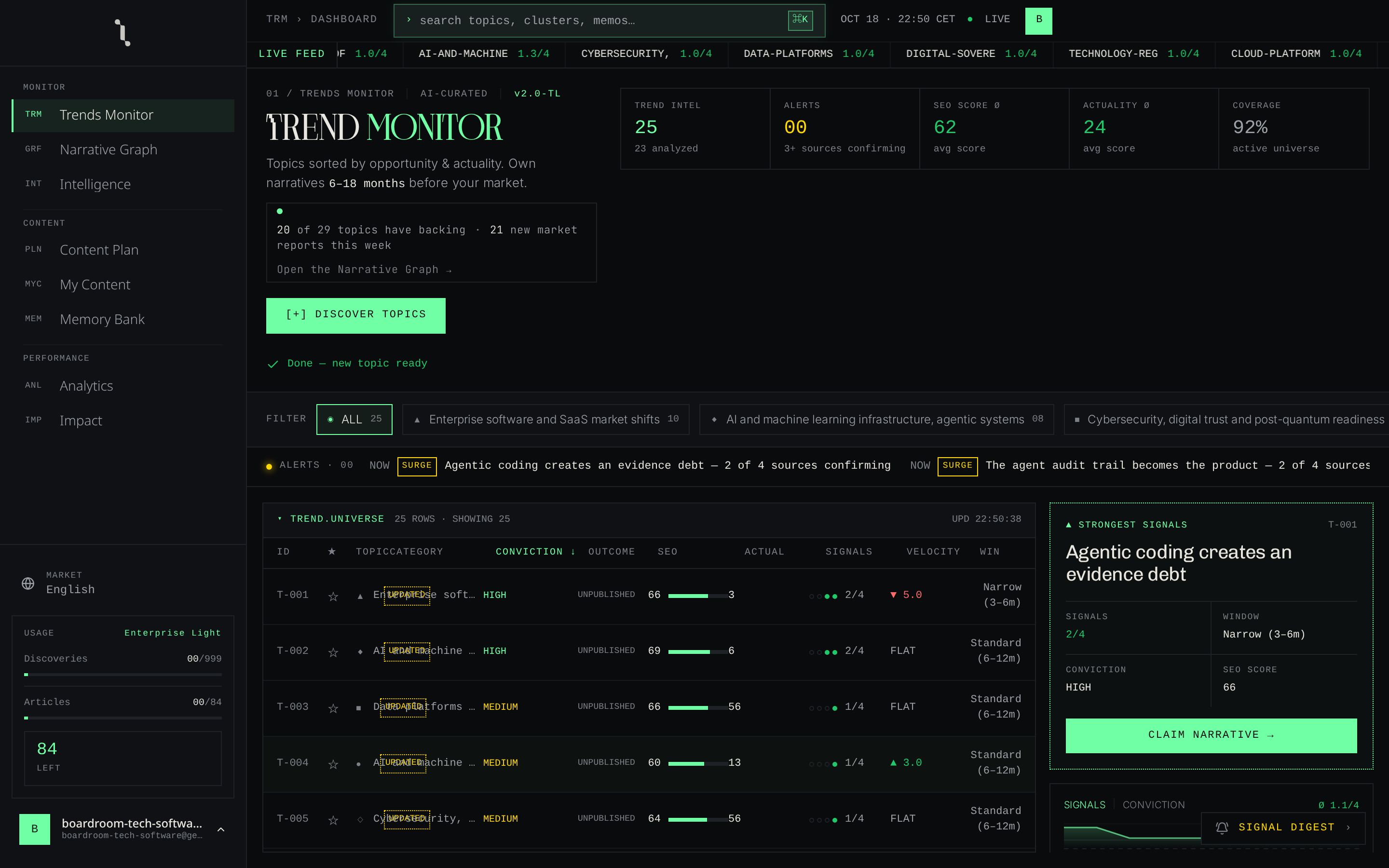
Task: Open the Narrative Graph link
Action: click(x=364, y=270)
